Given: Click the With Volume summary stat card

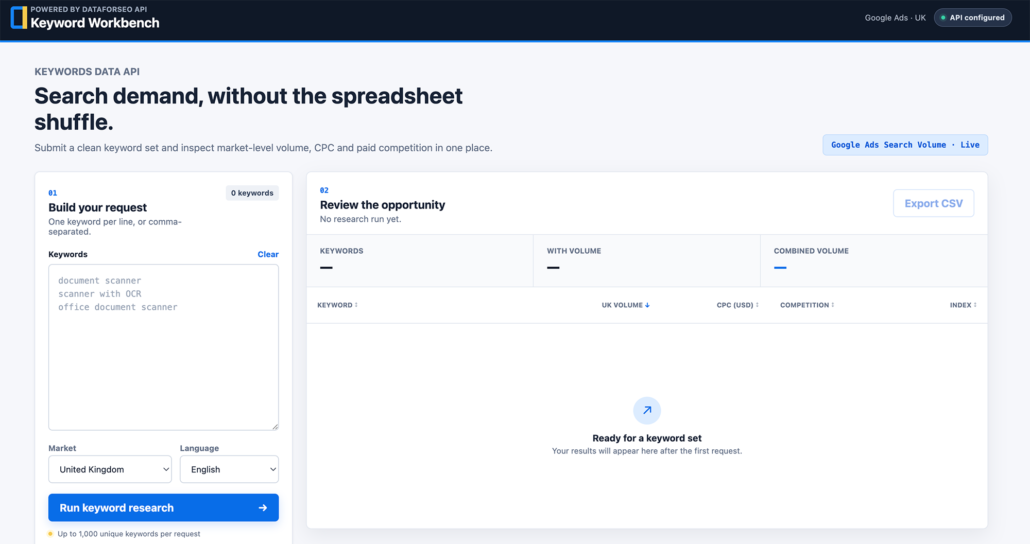Looking at the screenshot, I should point(647,261).
